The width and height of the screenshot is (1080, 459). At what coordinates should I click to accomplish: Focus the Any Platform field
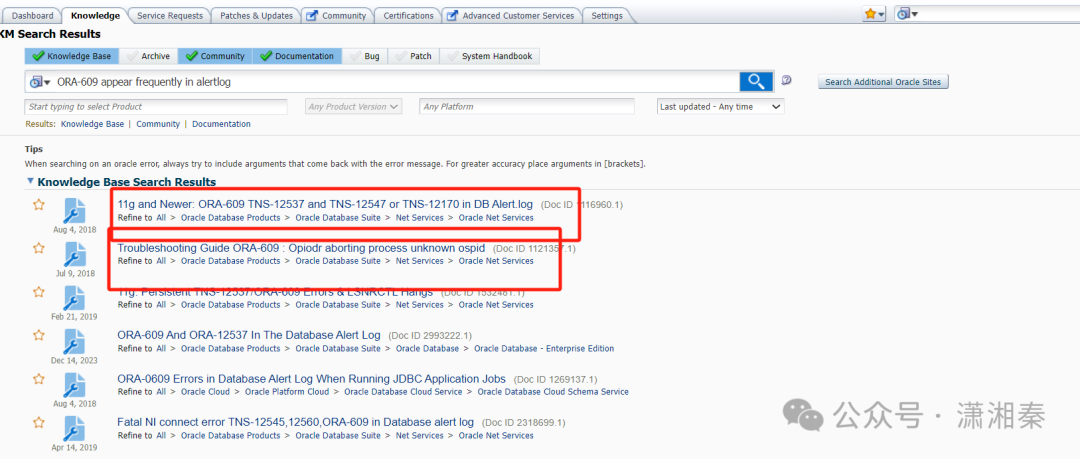pos(527,106)
